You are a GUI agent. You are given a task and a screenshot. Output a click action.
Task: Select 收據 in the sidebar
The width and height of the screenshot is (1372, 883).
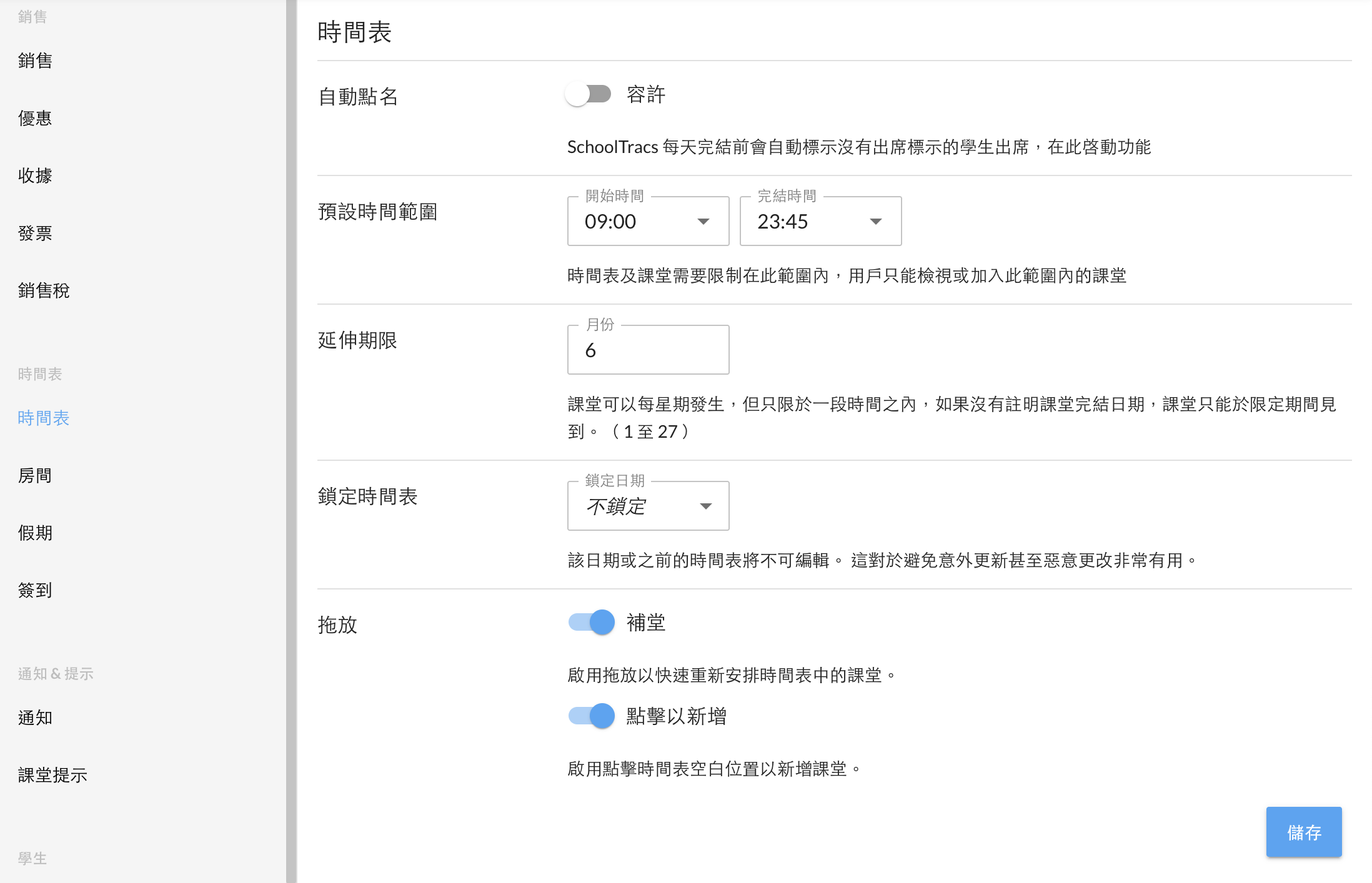pos(35,175)
